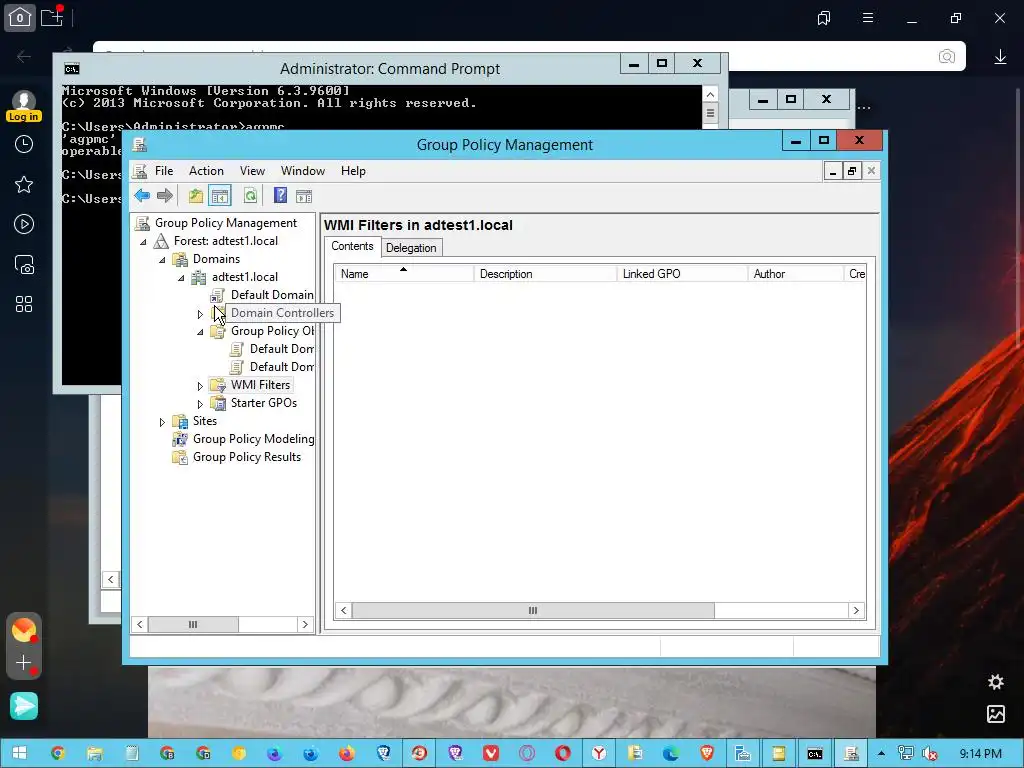Screen dimensions: 1024x768
Task: Click the Chrome icon in the taskbar
Action: coord(57,754)
